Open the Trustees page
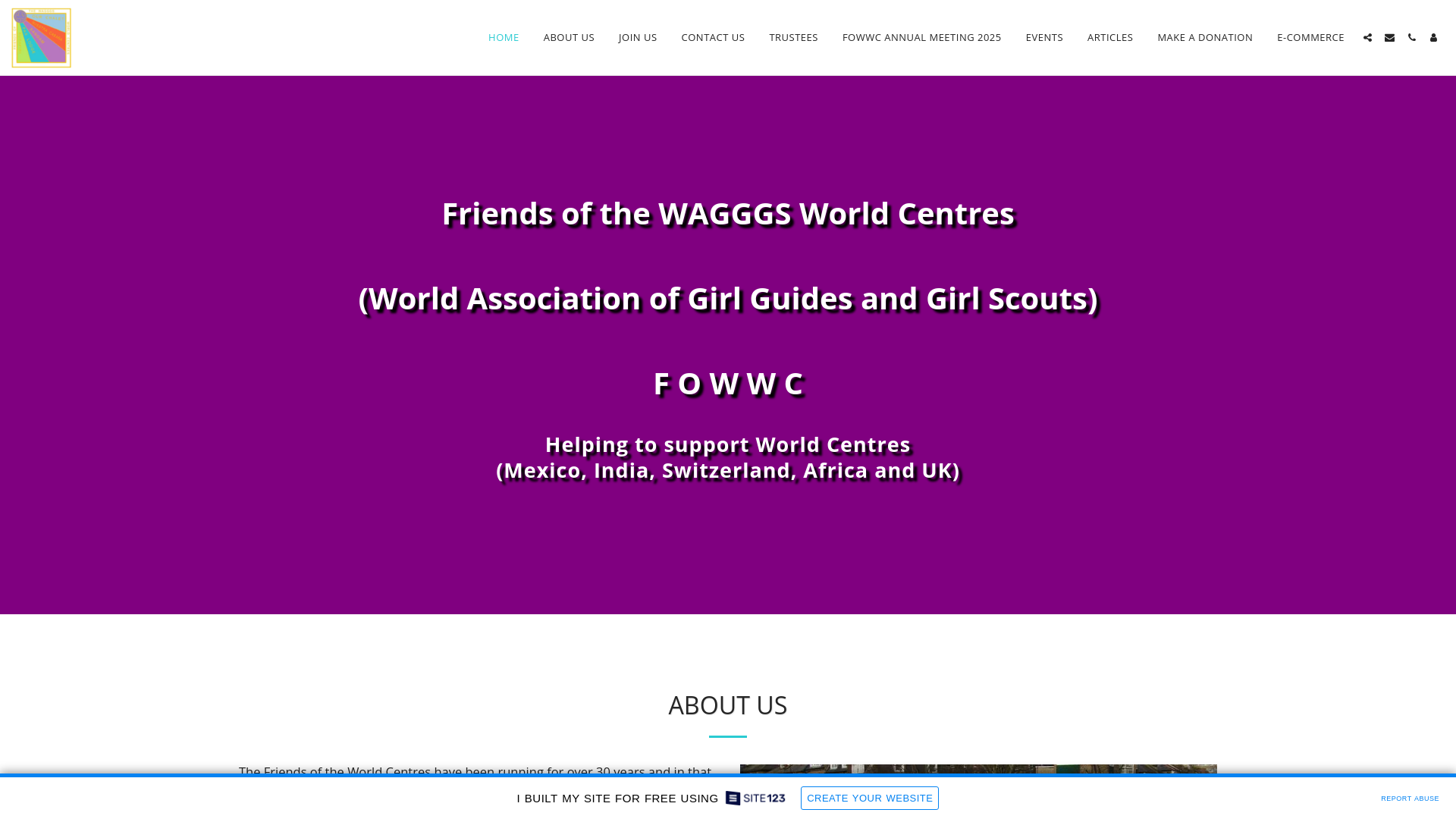Viewport: 1456px width, 819px height. tap(793, 37)
